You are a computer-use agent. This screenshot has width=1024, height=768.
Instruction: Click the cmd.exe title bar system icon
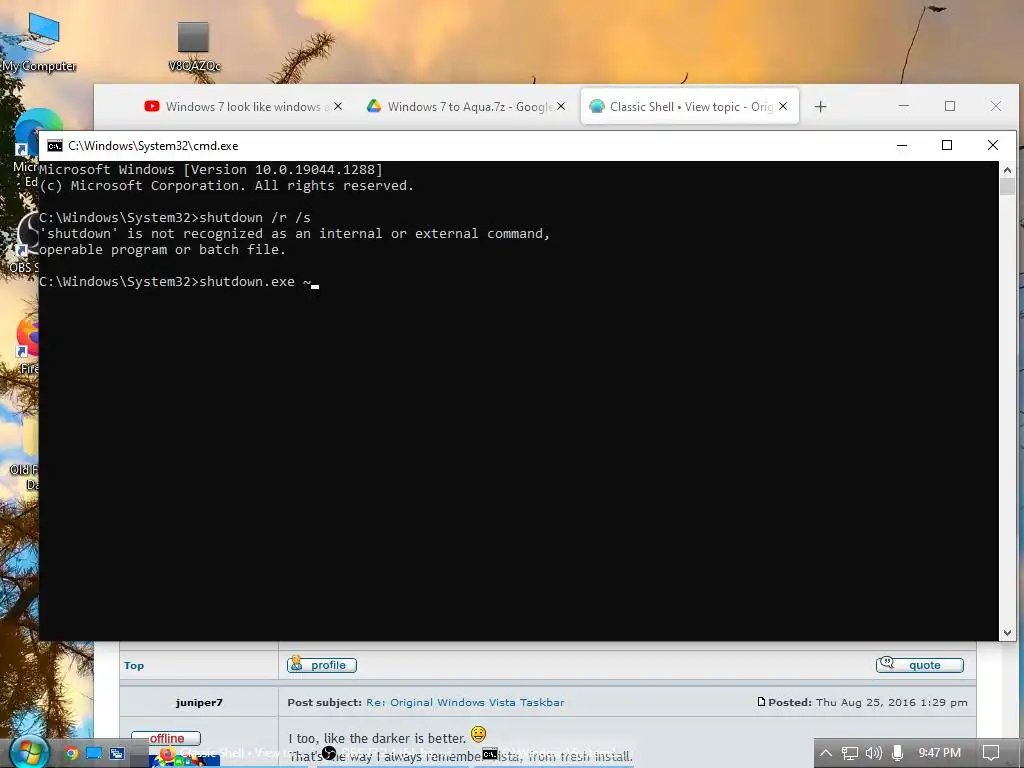(x=55, y=146)
